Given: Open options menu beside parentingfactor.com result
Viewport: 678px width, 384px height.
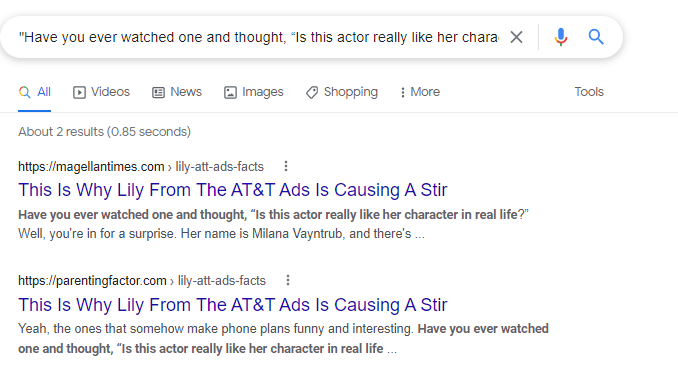Looking at the screenshot, I should pos(288,280).
